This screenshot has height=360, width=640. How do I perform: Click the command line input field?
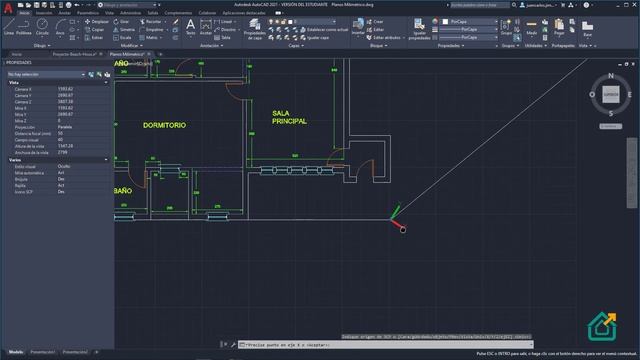[x=386, y=345]
